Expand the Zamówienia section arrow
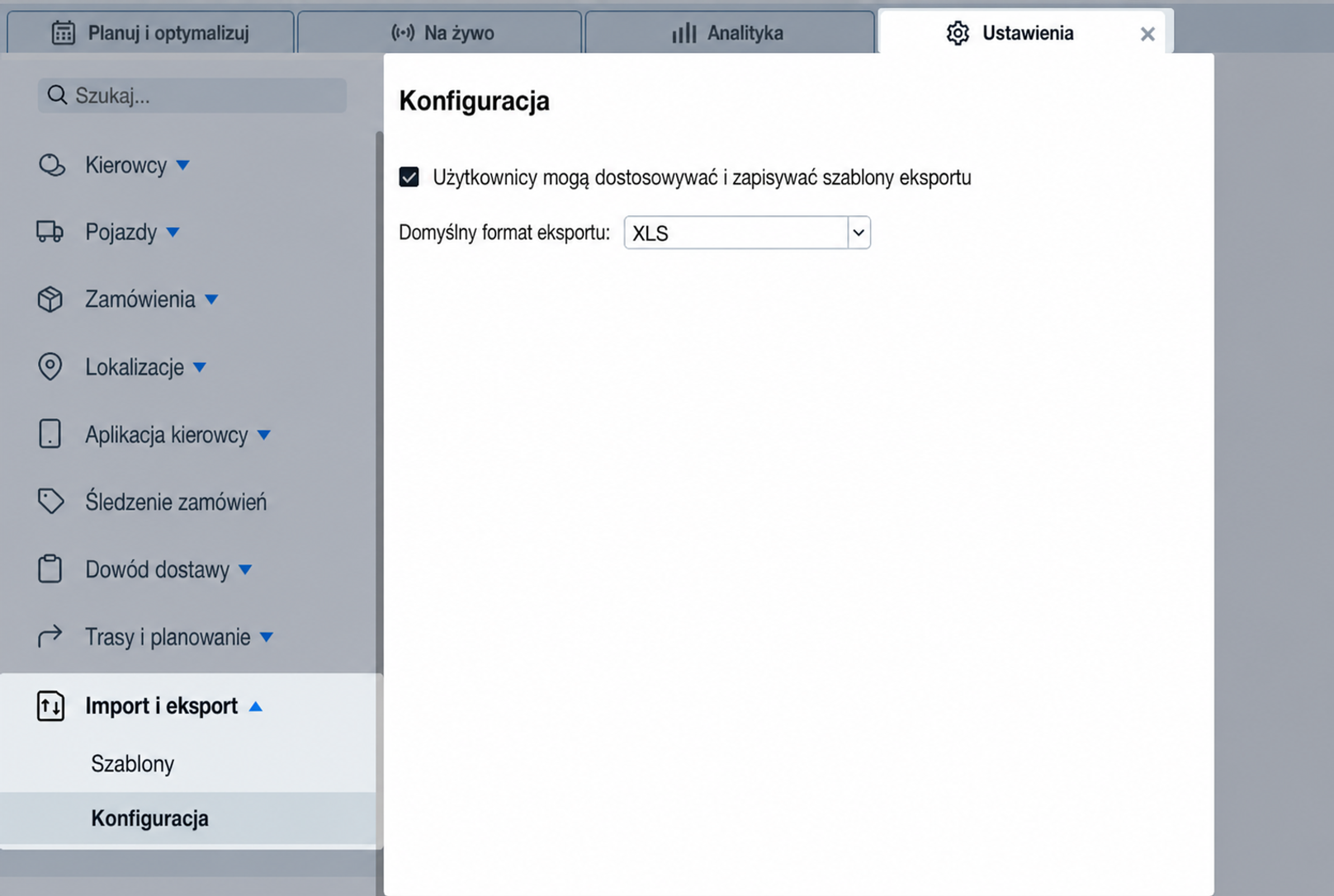This screenshot has width=1334, height=896. pyautogui.click(x=211, y=299)
